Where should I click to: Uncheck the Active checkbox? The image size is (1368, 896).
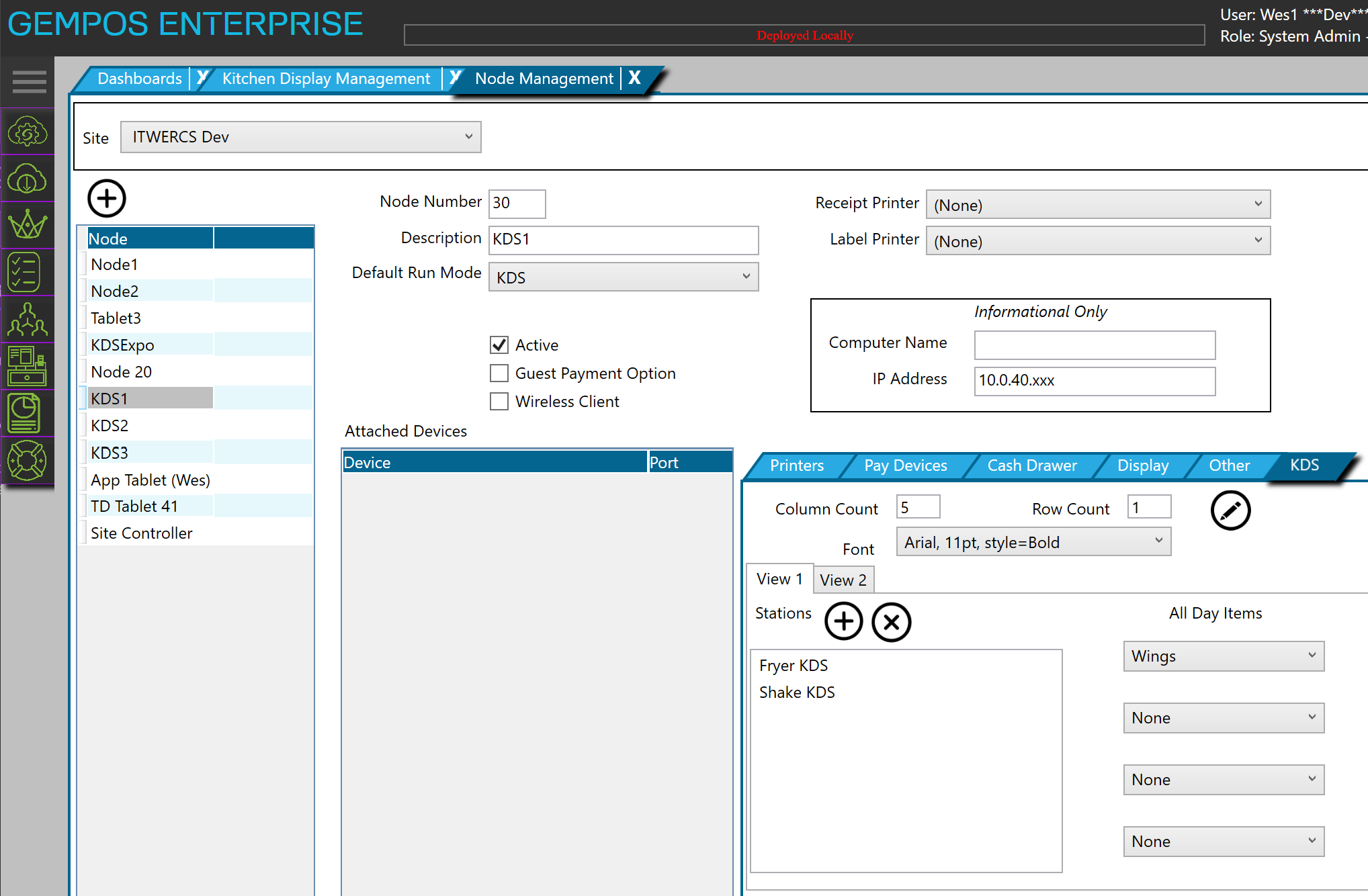point(499,345)
